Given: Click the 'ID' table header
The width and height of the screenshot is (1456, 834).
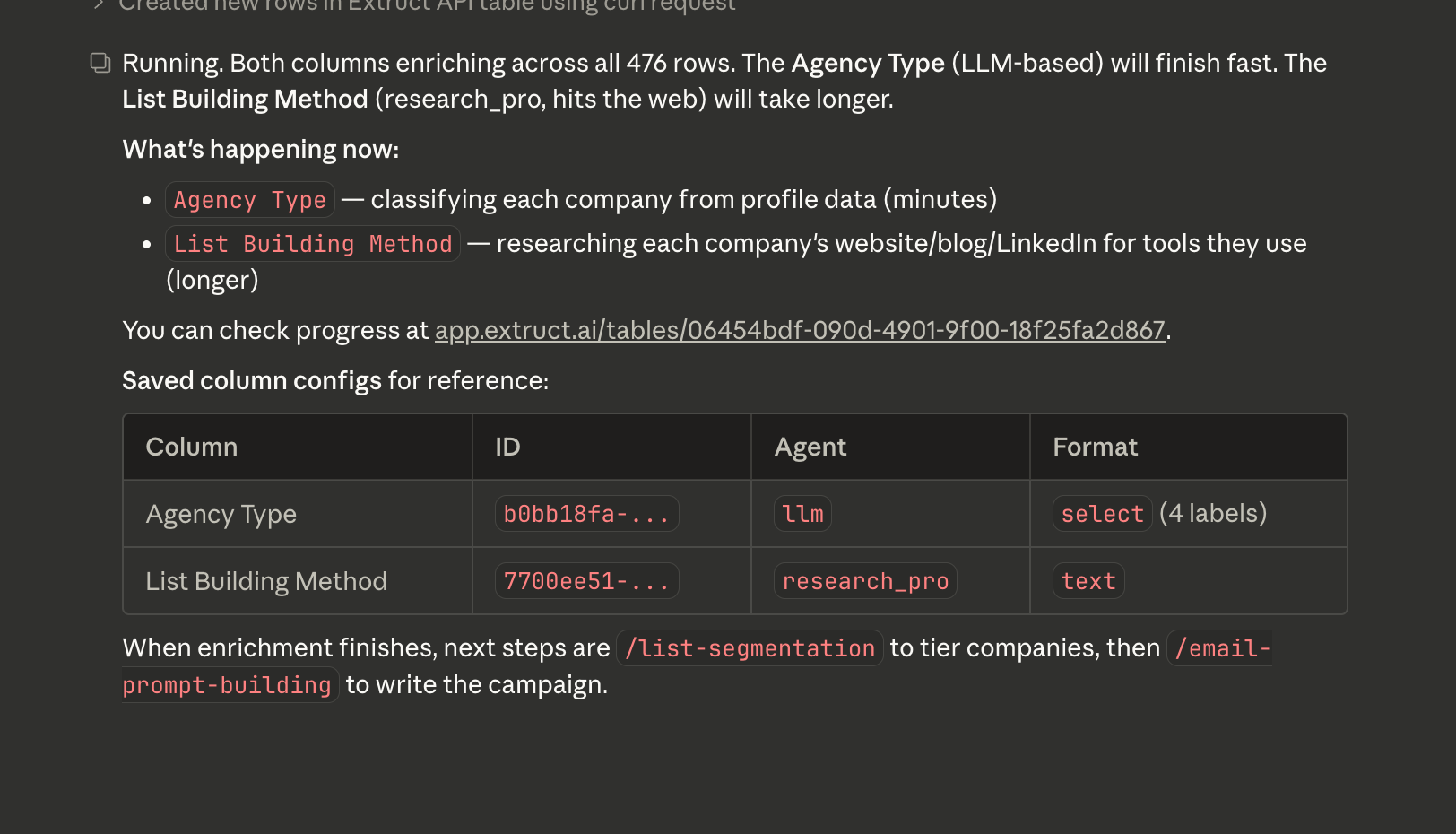Looking at the screenshot, I should point(507,447).
